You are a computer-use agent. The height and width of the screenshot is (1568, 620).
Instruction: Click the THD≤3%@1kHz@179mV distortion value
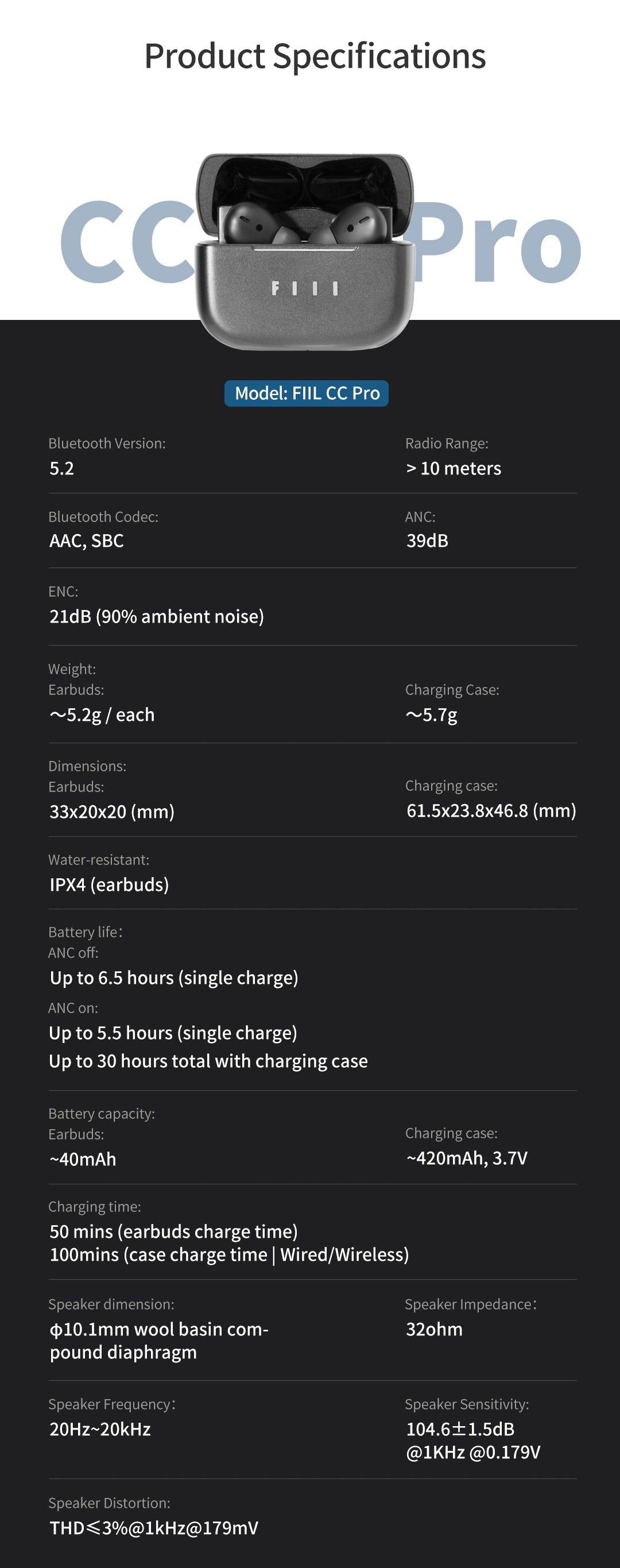(x=154, y=1527)
